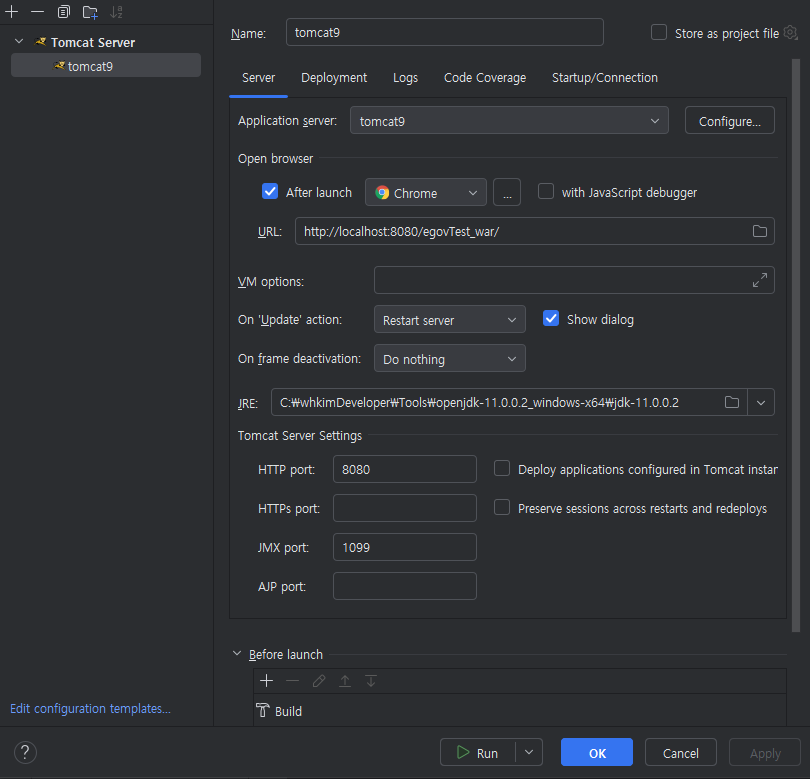This screenshot has height=779, width=810.
Task: Add new run configuration with plus icon
Action: 11,11
